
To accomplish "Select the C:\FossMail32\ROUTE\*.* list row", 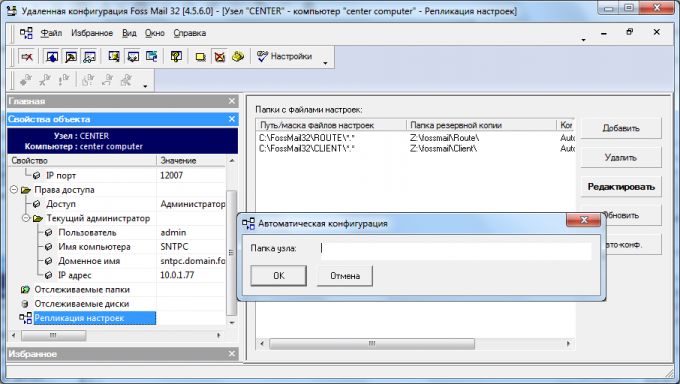I will 415,138.
